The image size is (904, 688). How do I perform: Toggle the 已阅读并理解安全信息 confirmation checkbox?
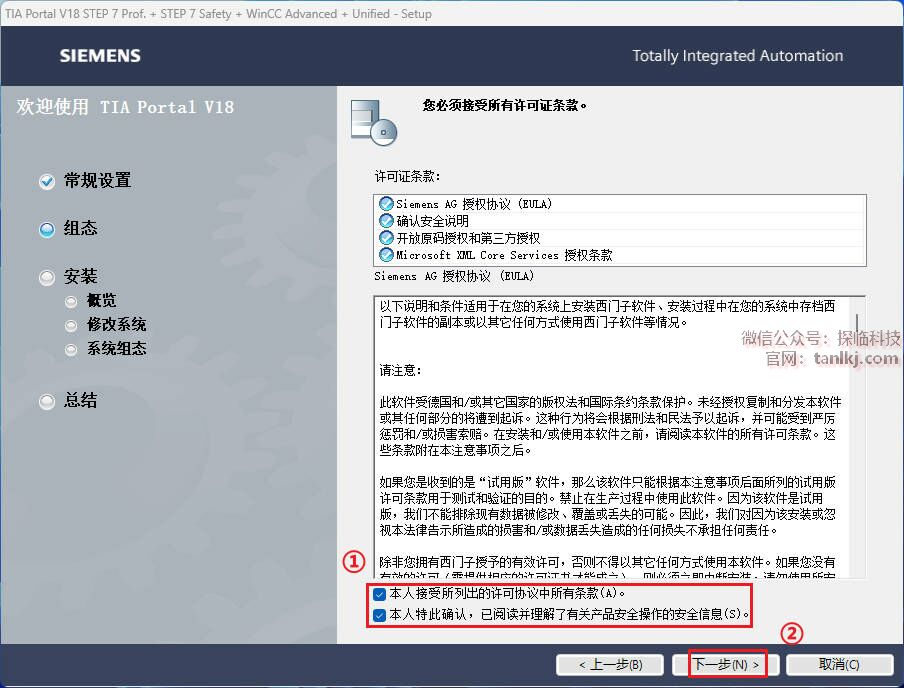pos(379,615)
